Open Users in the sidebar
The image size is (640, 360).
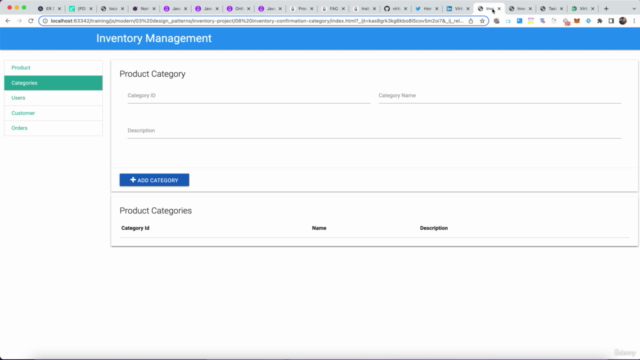(x=53, y=98)
